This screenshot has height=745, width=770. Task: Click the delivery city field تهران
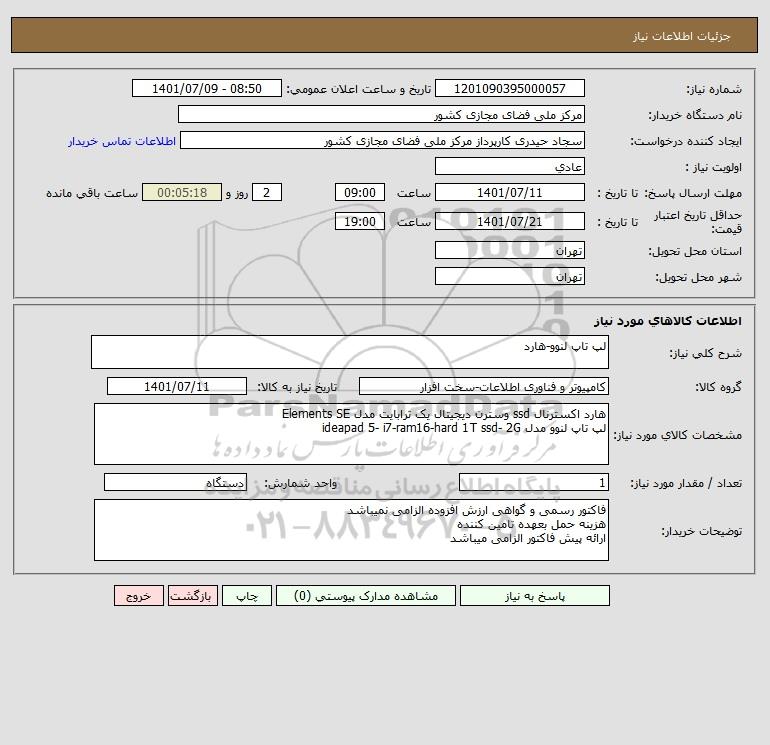510,276
